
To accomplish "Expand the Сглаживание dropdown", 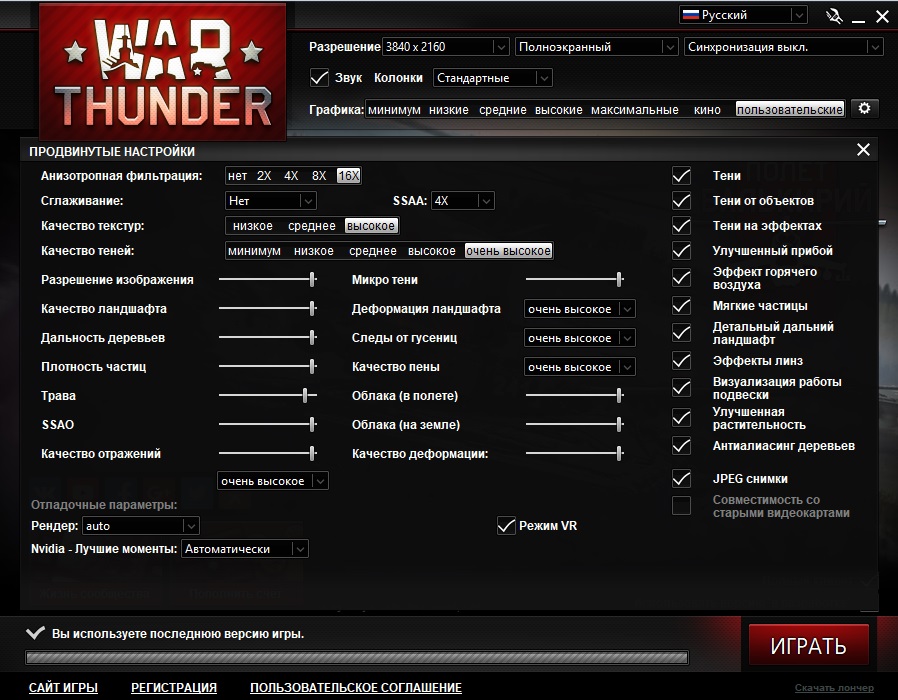I will click(270, 201).
